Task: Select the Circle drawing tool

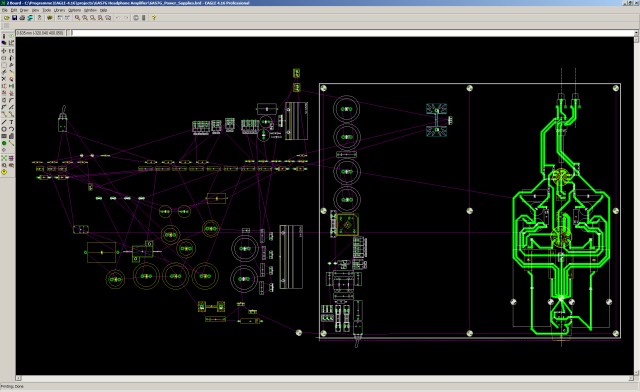Action: point(4,129)
